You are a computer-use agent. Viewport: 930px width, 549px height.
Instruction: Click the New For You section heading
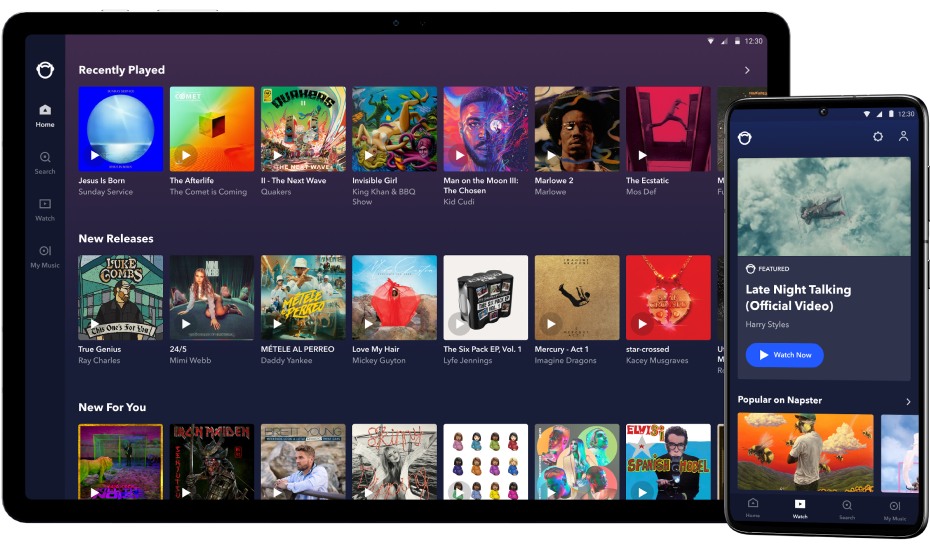(x=112, y=407)
